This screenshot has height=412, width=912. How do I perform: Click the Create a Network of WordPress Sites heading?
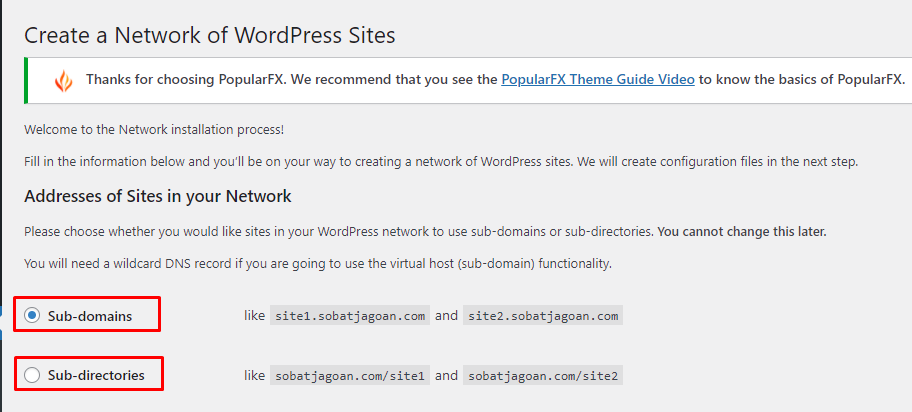click(210, 35)
